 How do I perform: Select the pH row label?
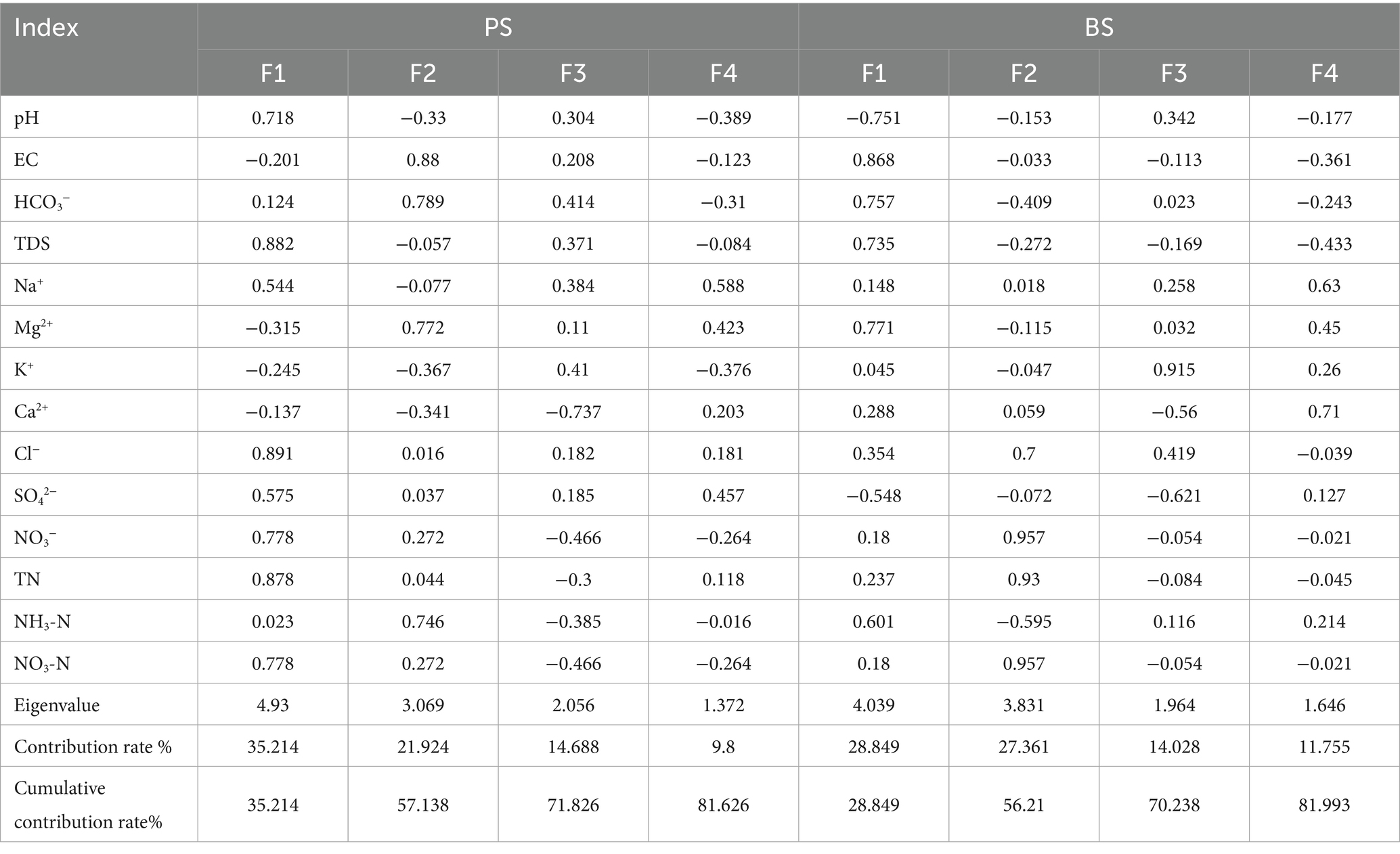(x=26, y=118)
